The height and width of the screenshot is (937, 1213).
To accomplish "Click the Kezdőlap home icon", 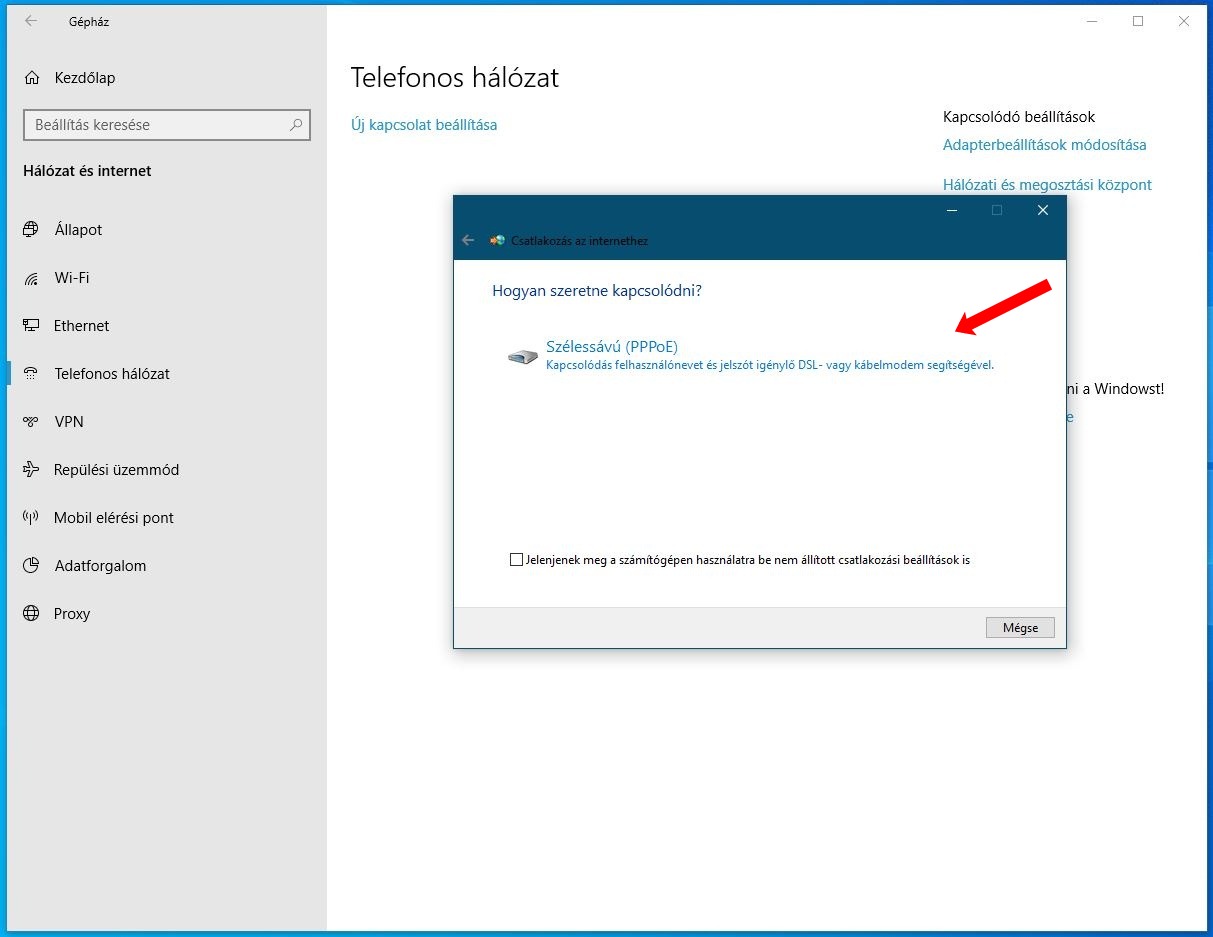I will tap(32, 78).
